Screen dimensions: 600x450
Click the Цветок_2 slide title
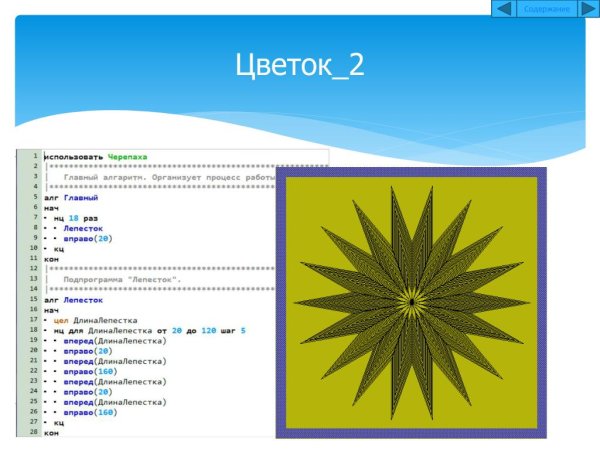click(299, 65)
